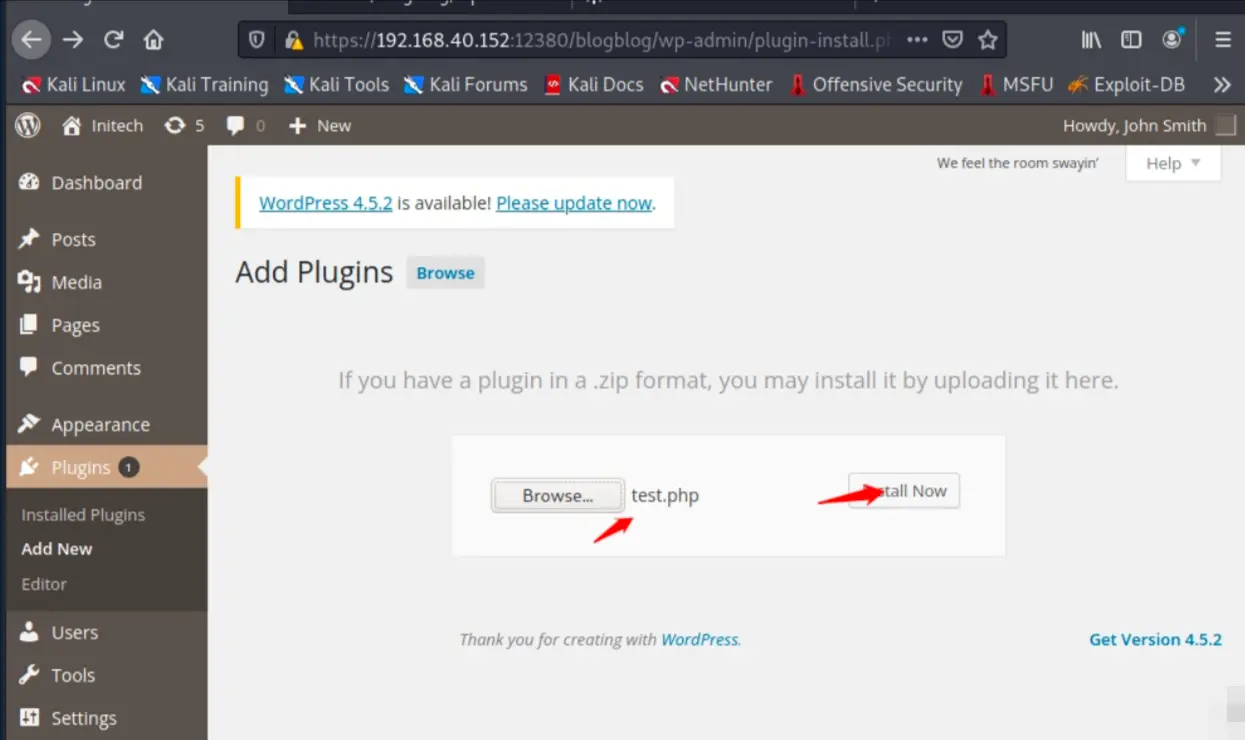The image size is (1245, 740).
Task: Click the insecure connection padlock warning icon
Action: 293,41
